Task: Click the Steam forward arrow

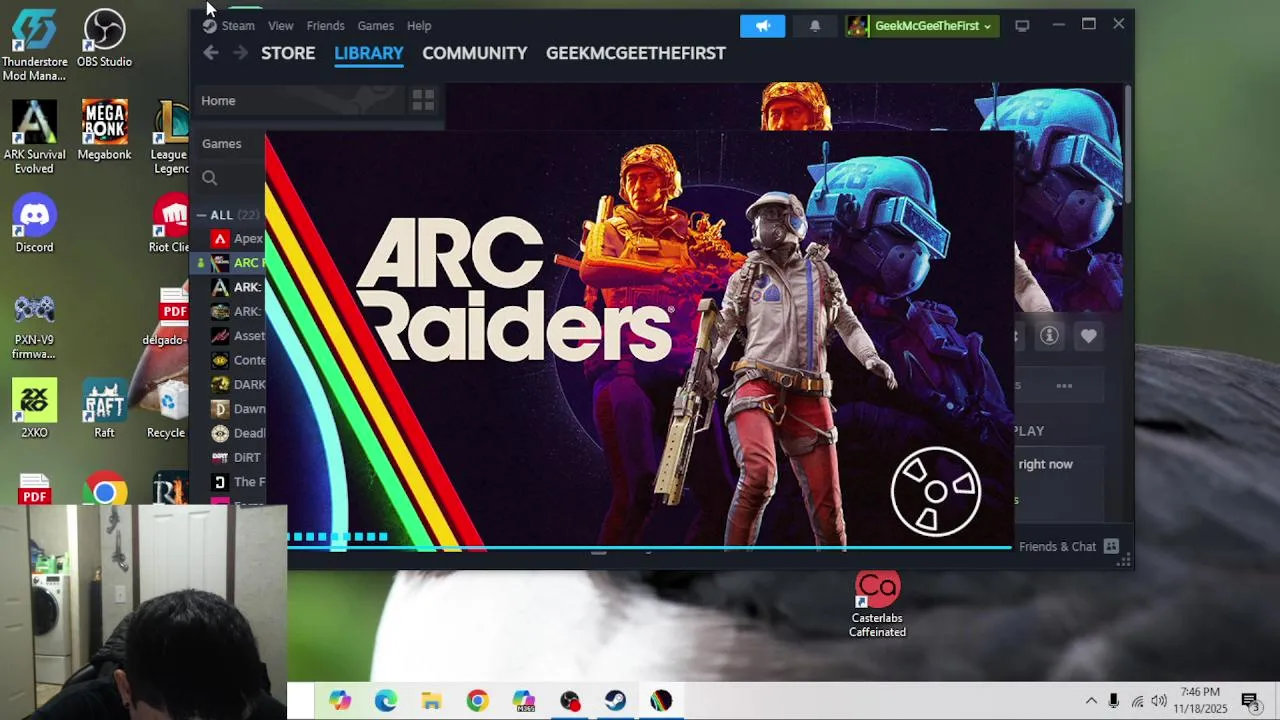Action: pos(240,53)
